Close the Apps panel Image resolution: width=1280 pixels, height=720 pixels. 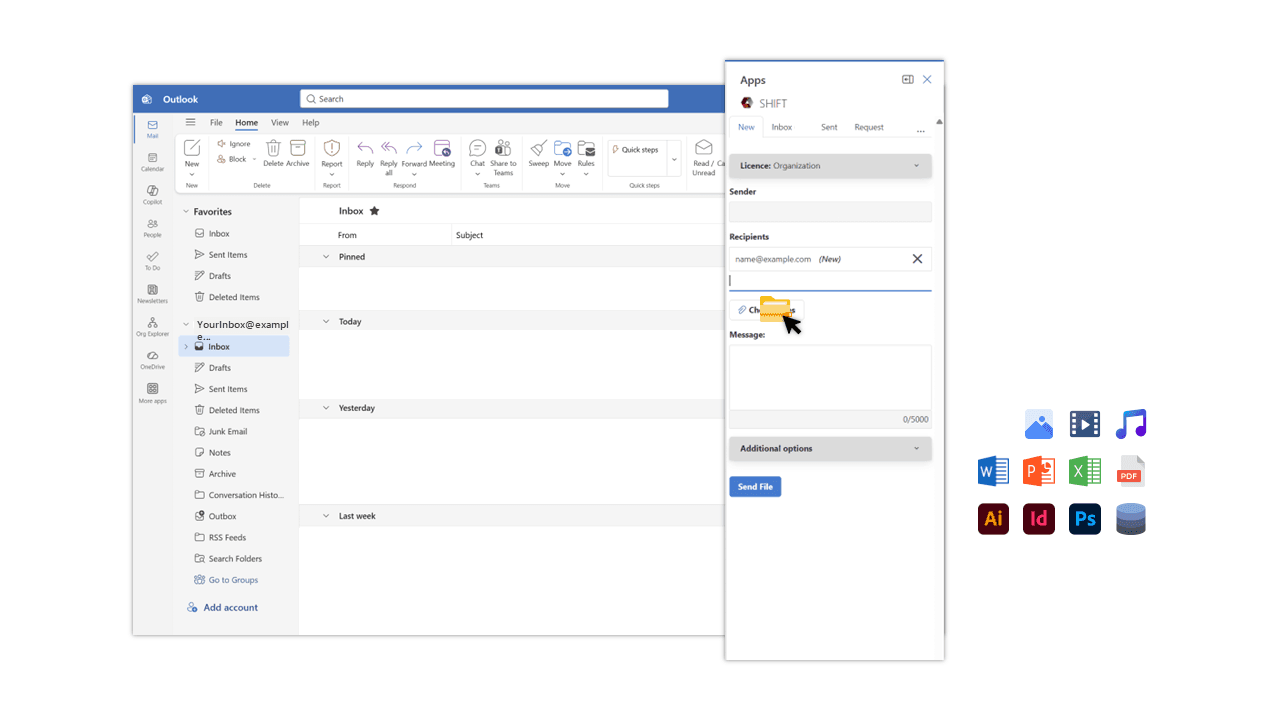(927, 80)
